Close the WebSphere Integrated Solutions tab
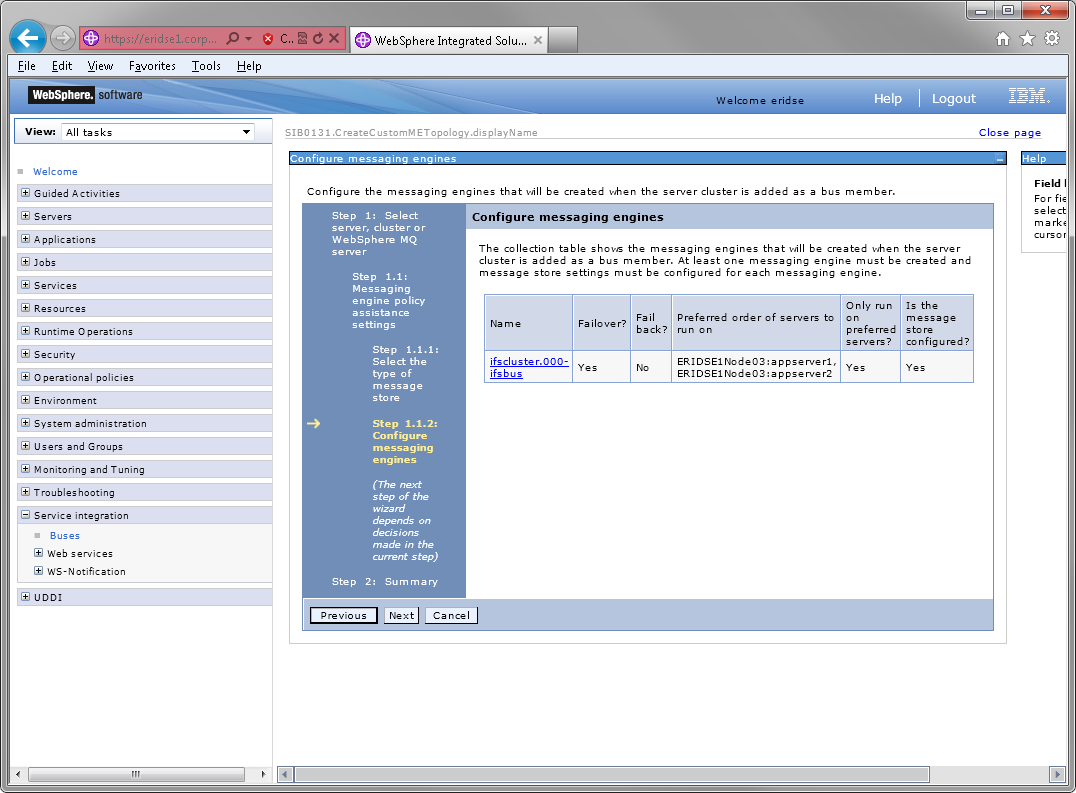 (538, 40)
